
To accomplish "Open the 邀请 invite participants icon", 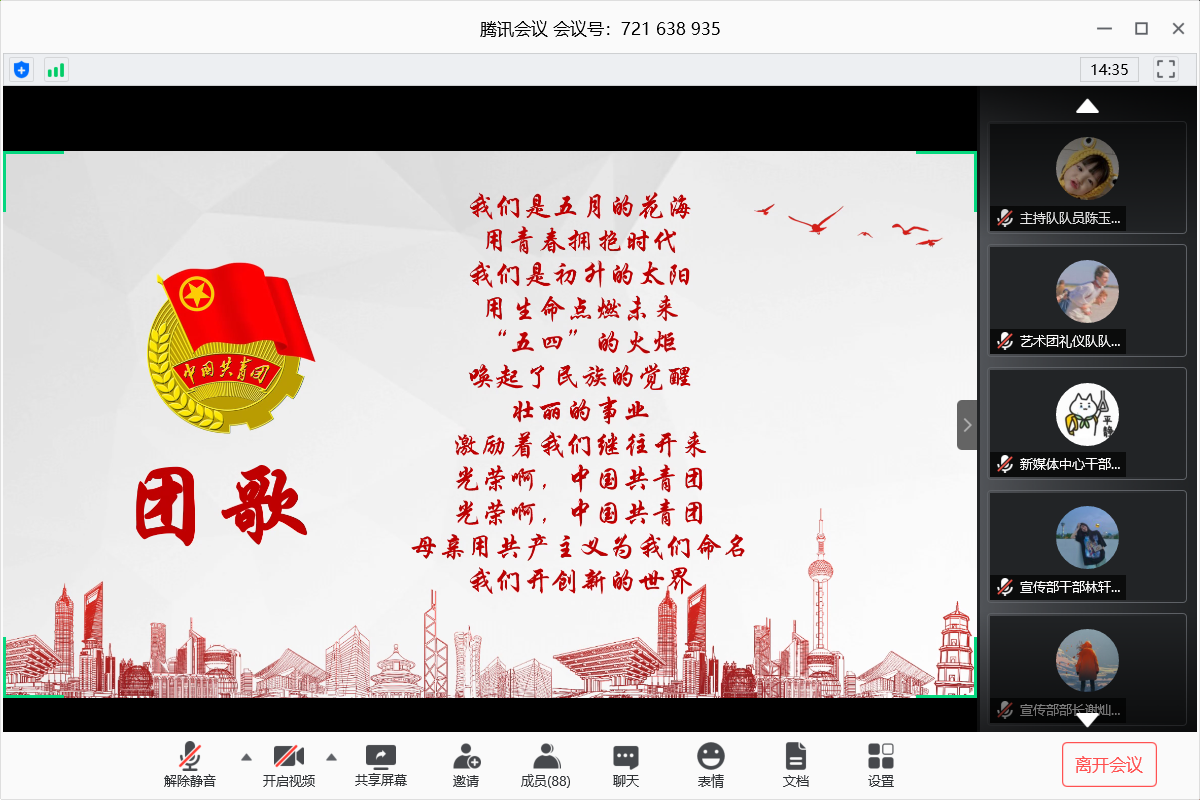I will pos(466,765).
